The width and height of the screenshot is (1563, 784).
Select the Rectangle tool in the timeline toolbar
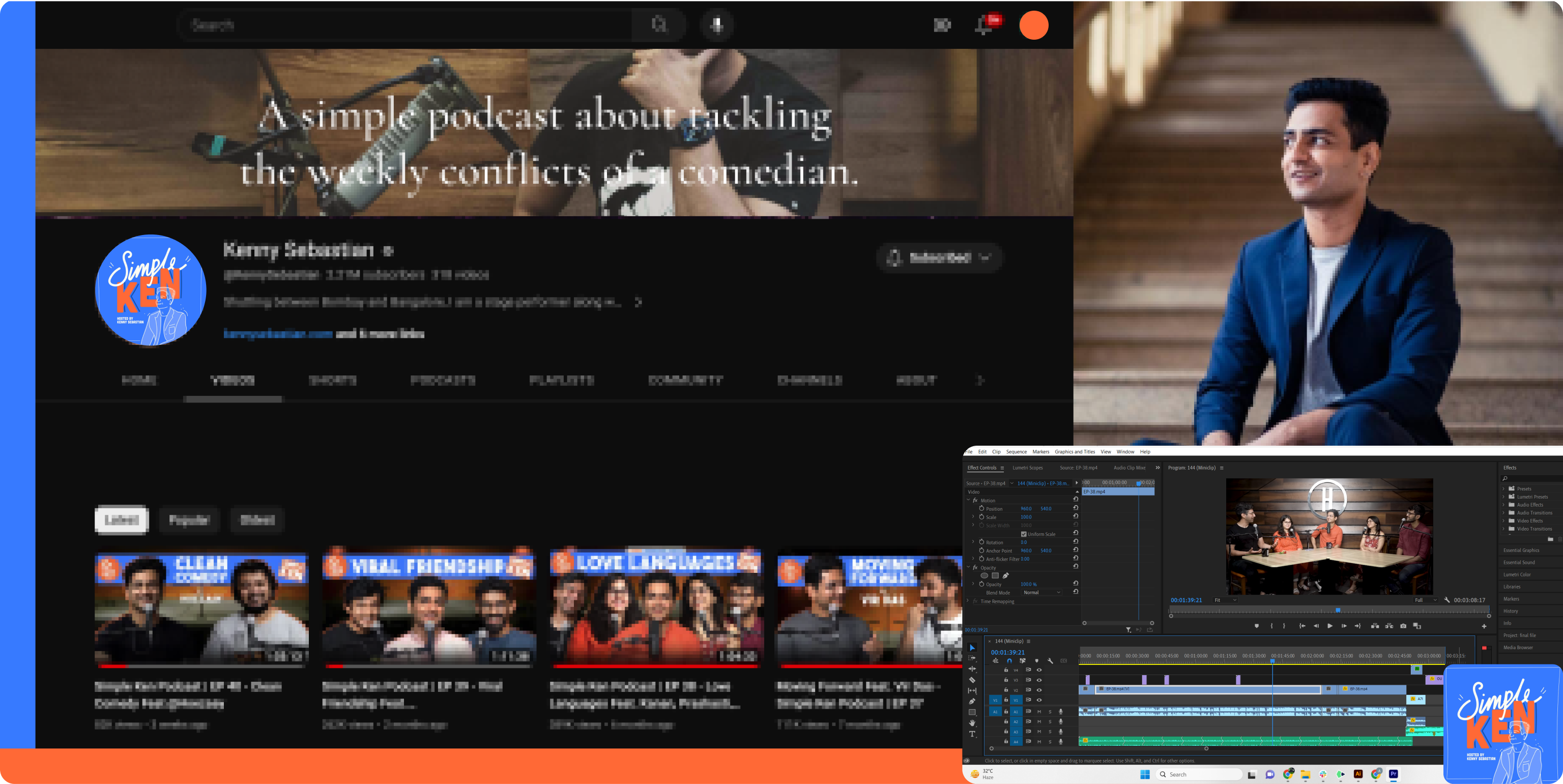[972, 712]
